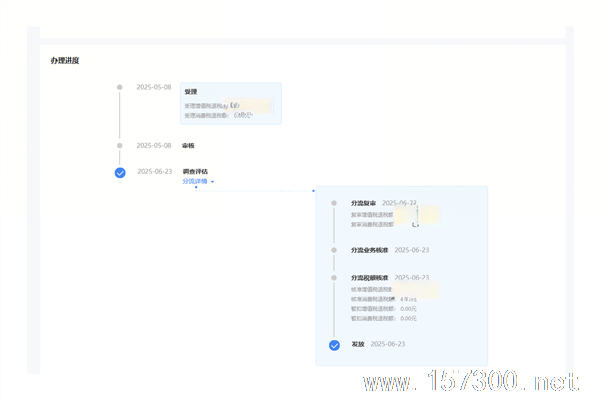Expand the 分流详情 dropdown arrow

point(212,182)
